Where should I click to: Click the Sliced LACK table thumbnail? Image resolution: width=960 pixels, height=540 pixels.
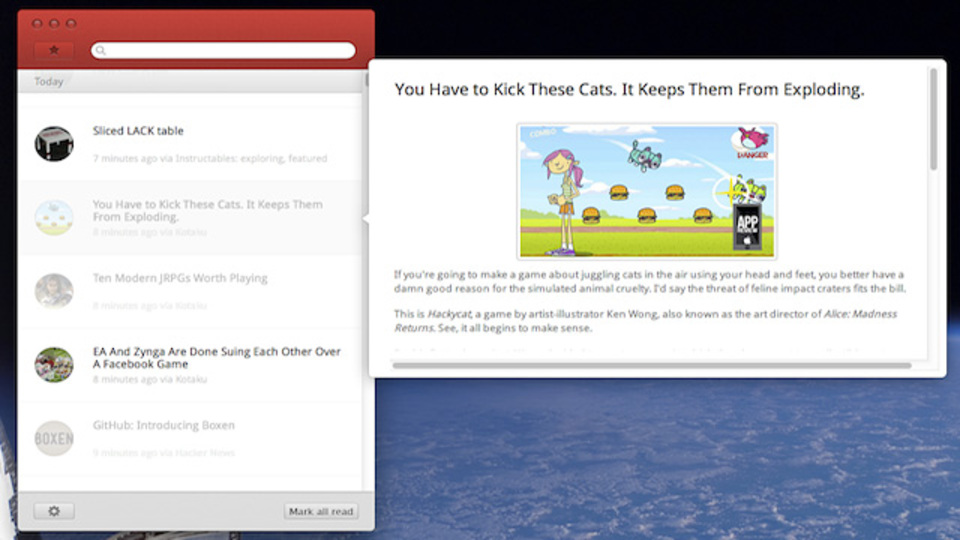point(54,144)
